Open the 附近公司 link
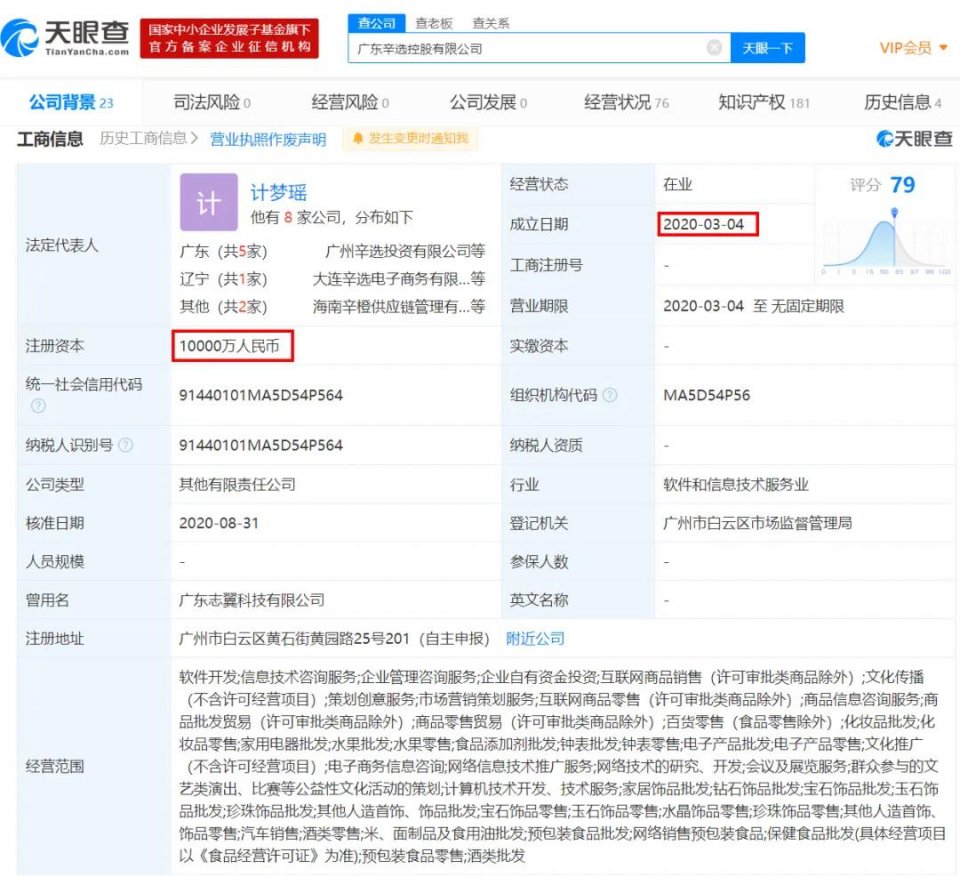 tap(535, 639)
